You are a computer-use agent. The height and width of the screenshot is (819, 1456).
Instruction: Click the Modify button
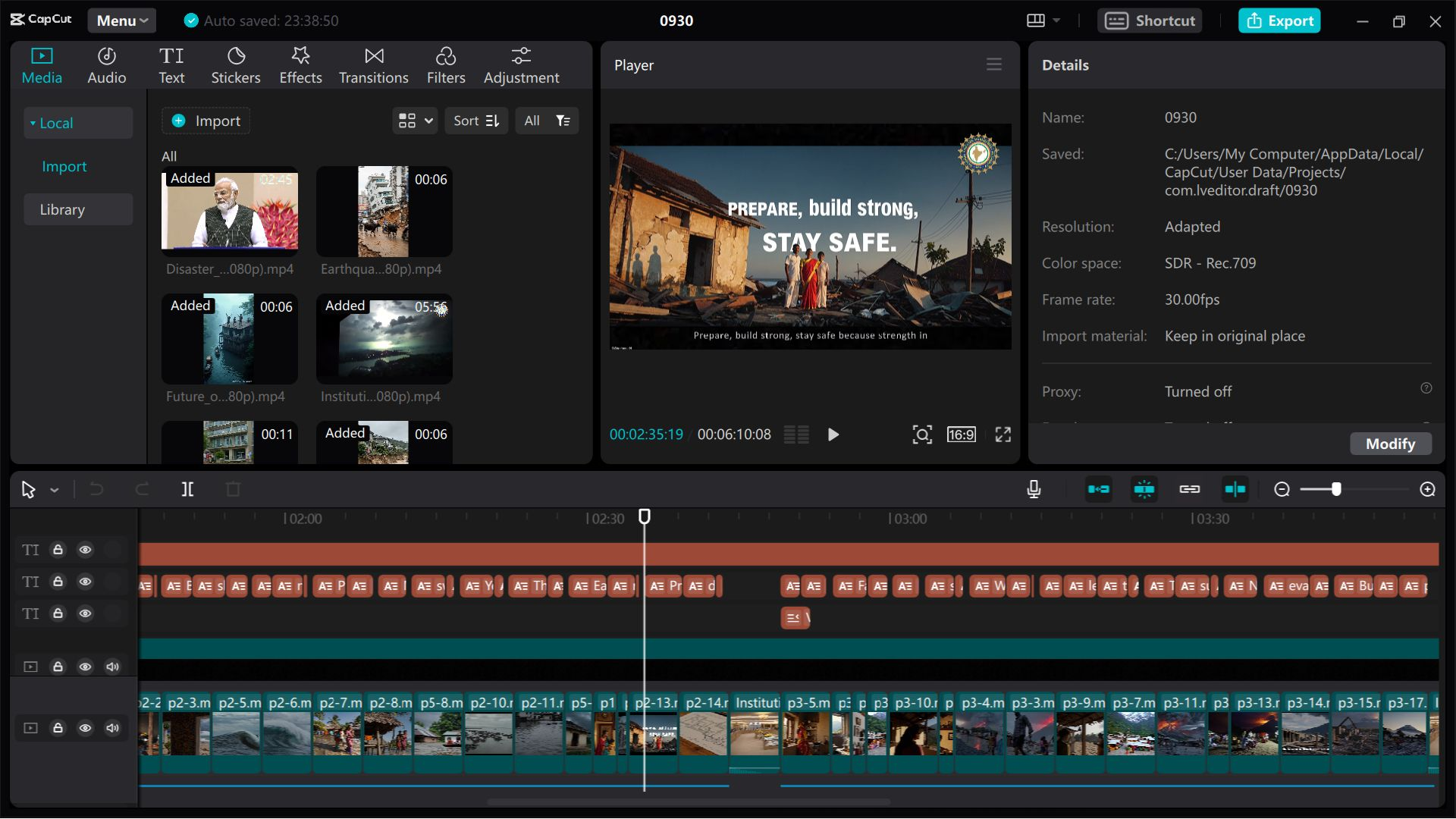1390,444
